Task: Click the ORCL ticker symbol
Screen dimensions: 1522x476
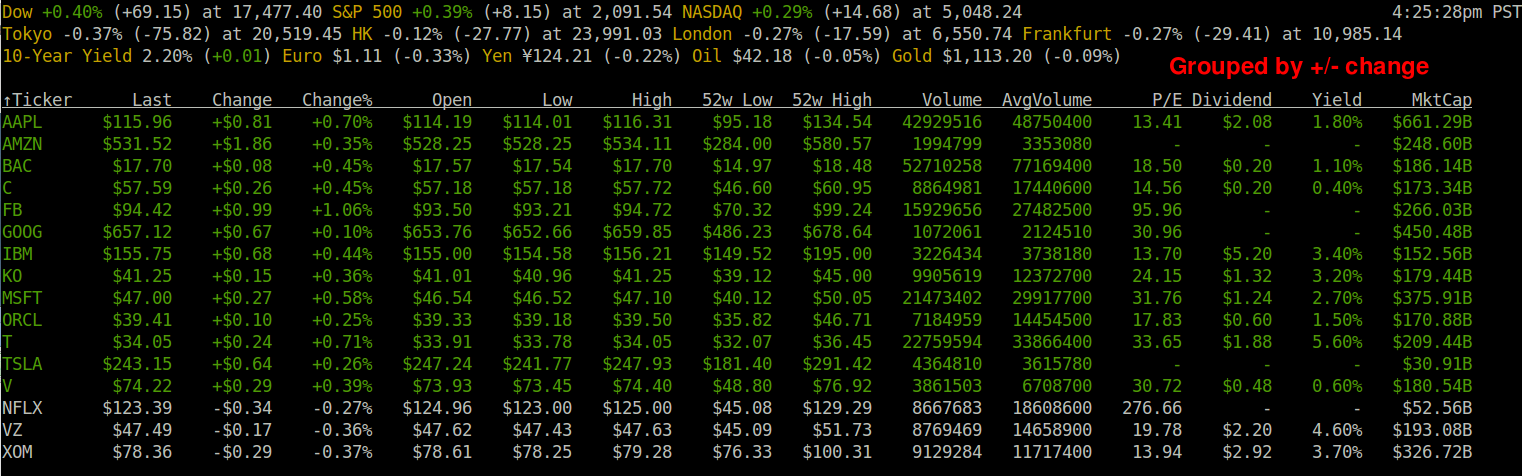Action: (22, 320)
